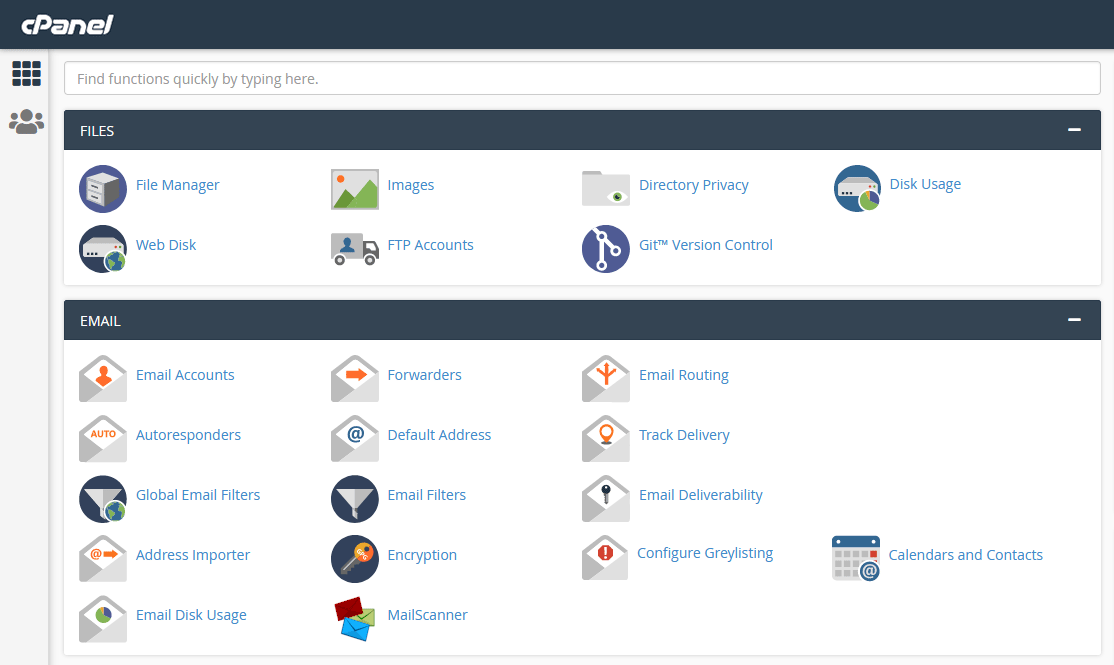Open the home grid view in sidebar
The width and height of the screenshot is (1114, 665).
tap(26, 73)
